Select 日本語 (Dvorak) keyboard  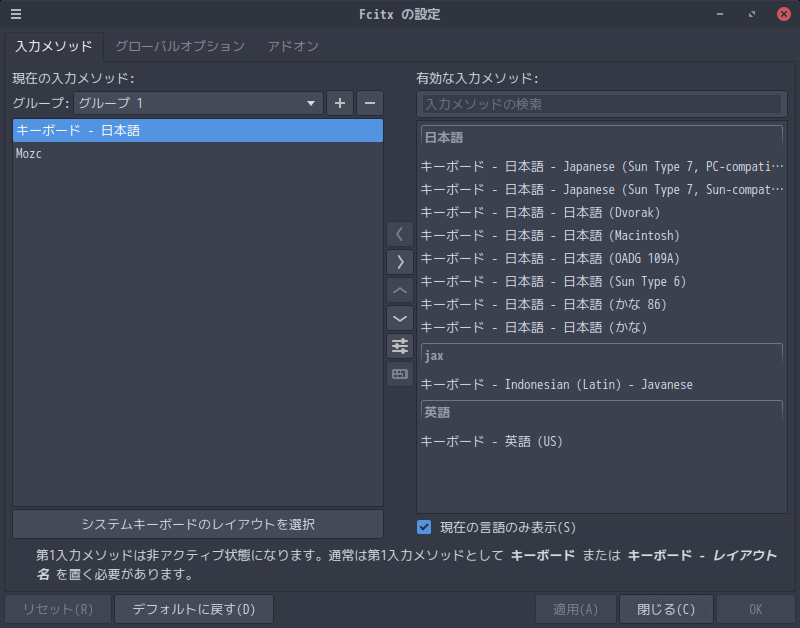point(602,212)
